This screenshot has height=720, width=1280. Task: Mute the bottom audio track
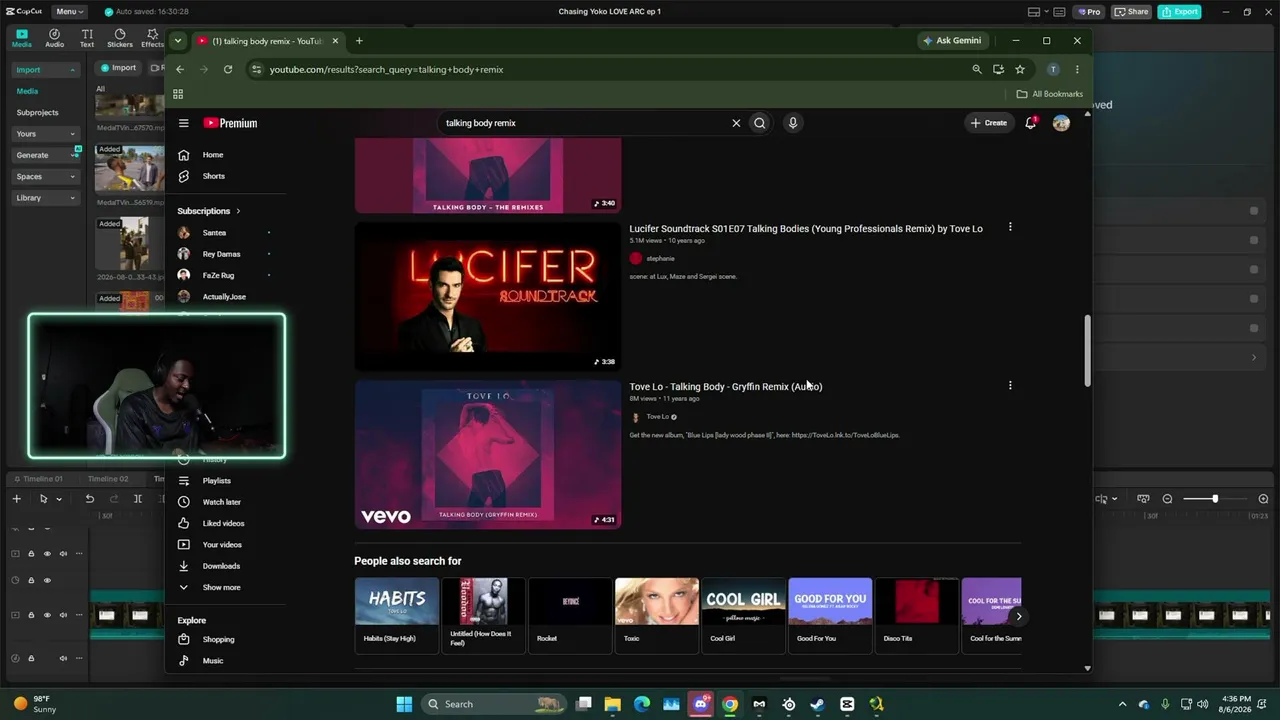(63, 658)
